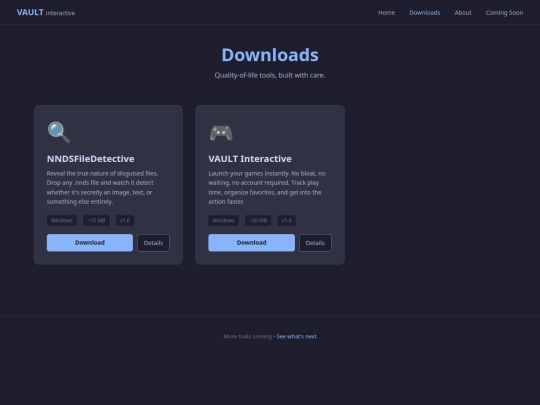Click the Windows tag on NNDSFileDetective card

pos(62,220)
